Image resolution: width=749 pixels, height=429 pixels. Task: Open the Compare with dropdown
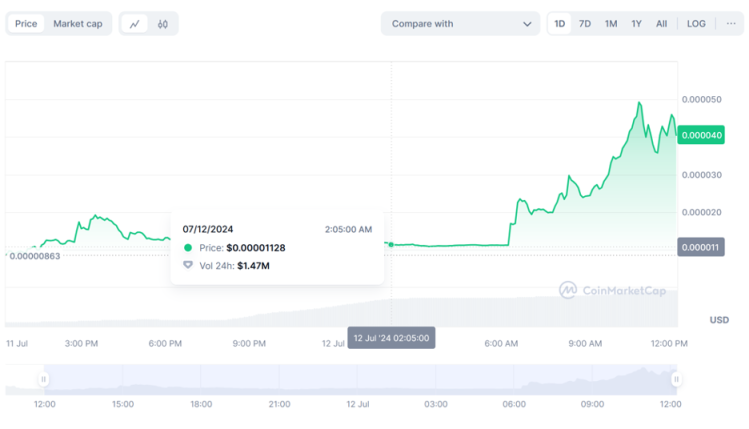tap(460, 24)
